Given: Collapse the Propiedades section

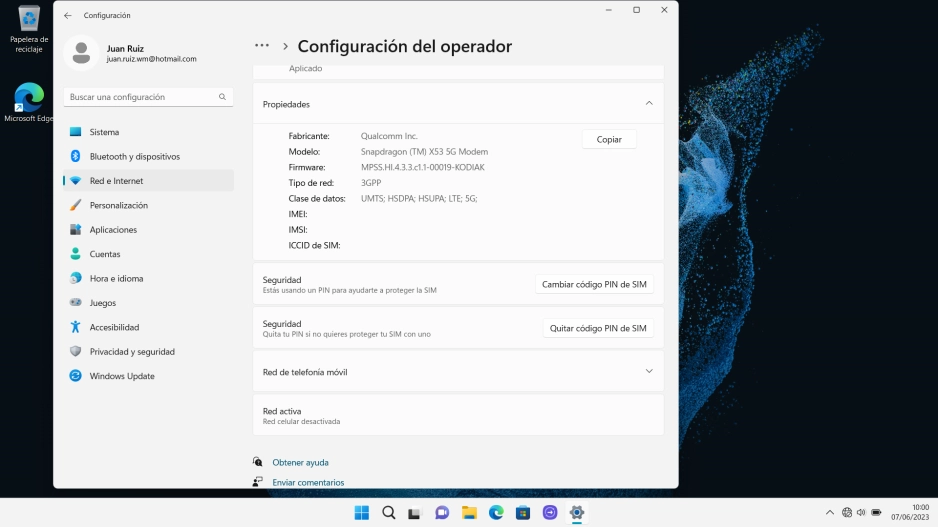Looking at the screenshot, I should click(648, 104).
